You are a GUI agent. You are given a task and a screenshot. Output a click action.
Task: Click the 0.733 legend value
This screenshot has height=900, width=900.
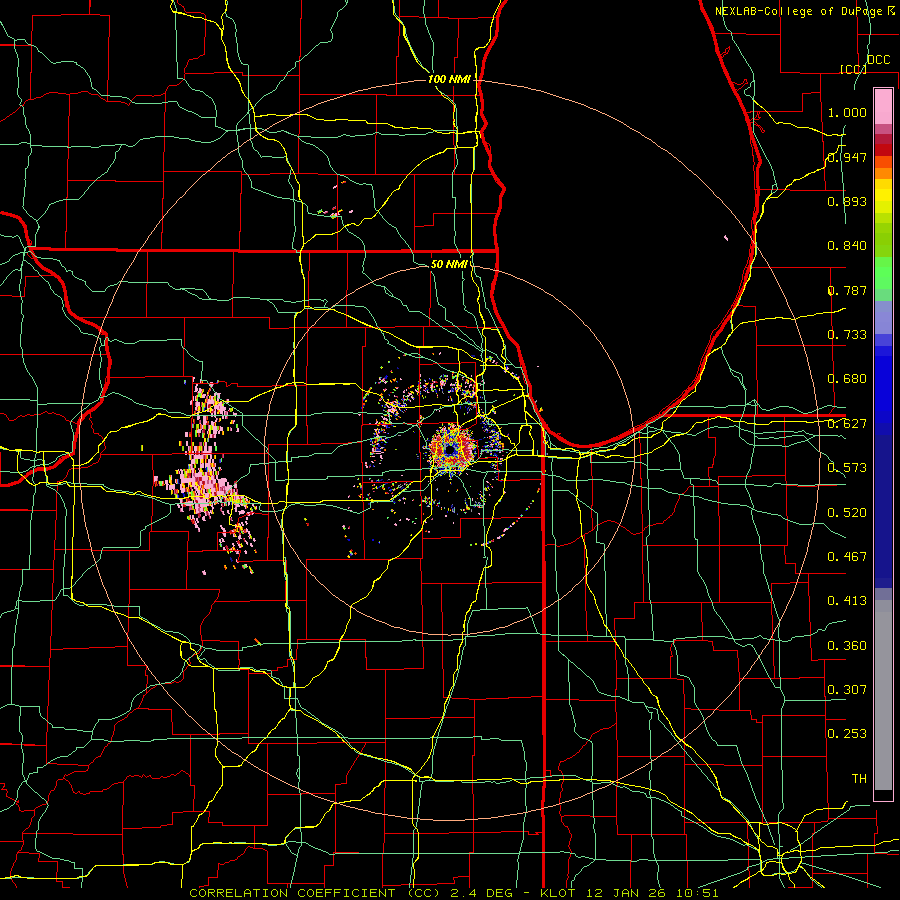click(847, 335)
